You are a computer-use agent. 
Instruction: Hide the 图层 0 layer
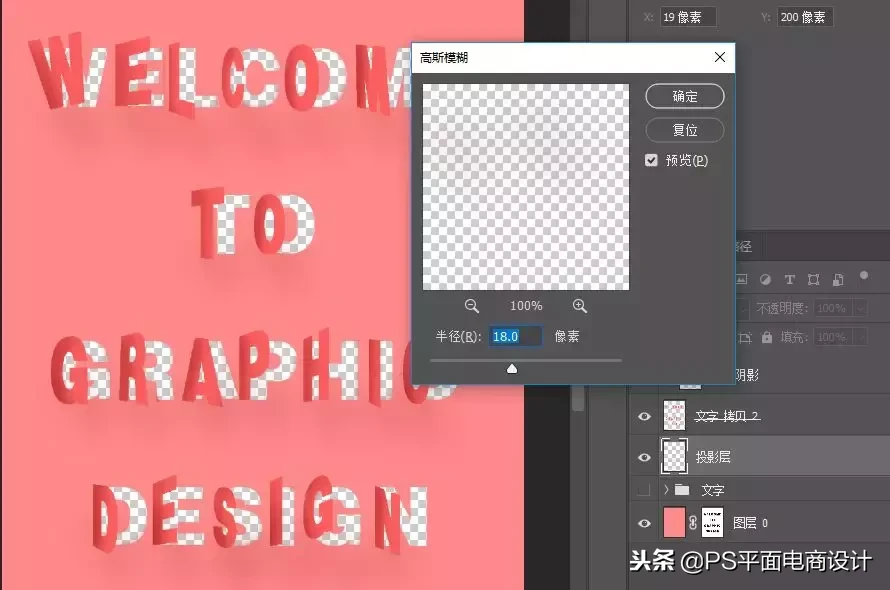pos(644,524)
